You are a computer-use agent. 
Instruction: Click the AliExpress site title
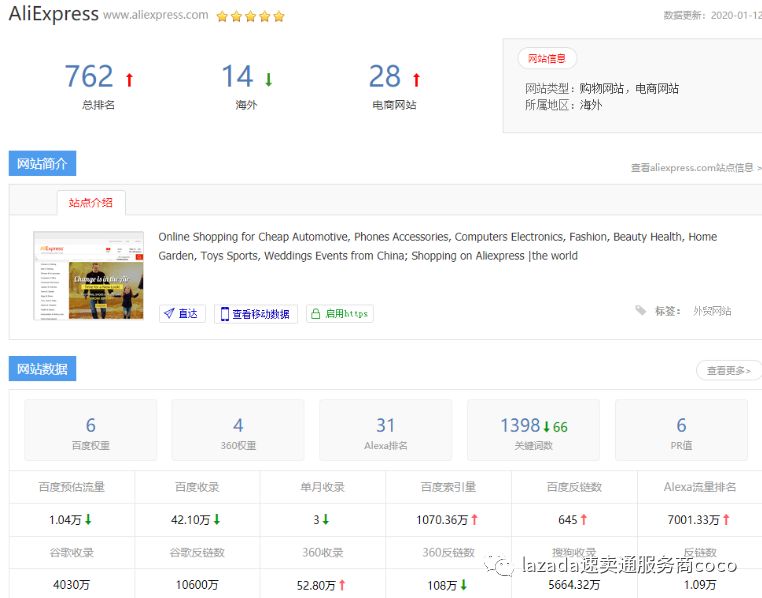53,14
